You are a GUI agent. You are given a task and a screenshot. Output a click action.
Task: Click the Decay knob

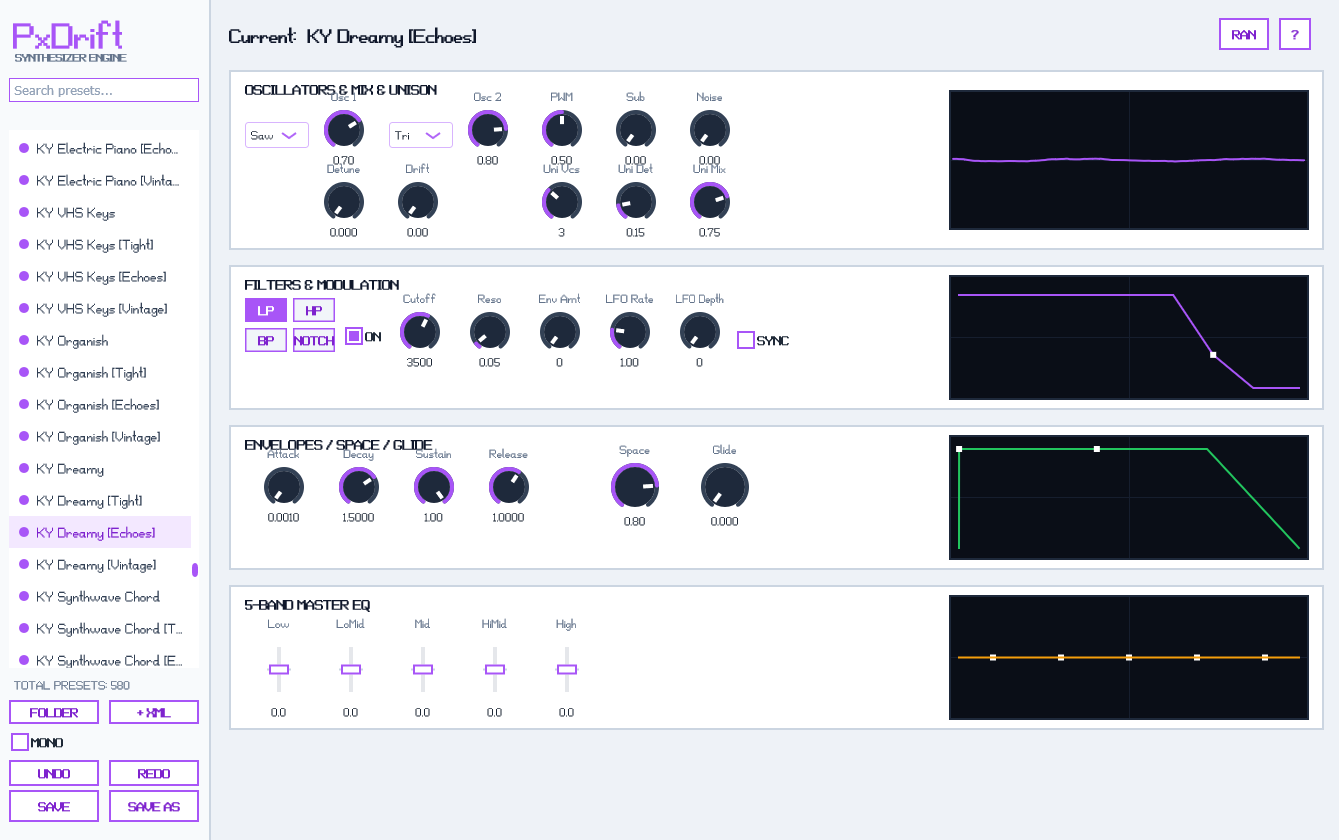pyautogui.click(x=358, y=487)
